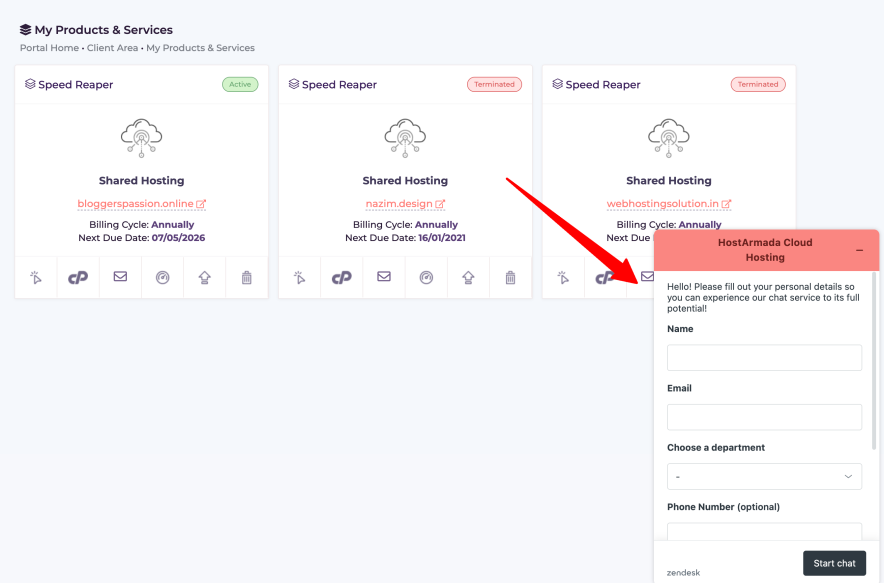The height and width of the screenshot is (583, 884).
Task: Click the login cursor icon on nazim.design card
Action: 299,277
